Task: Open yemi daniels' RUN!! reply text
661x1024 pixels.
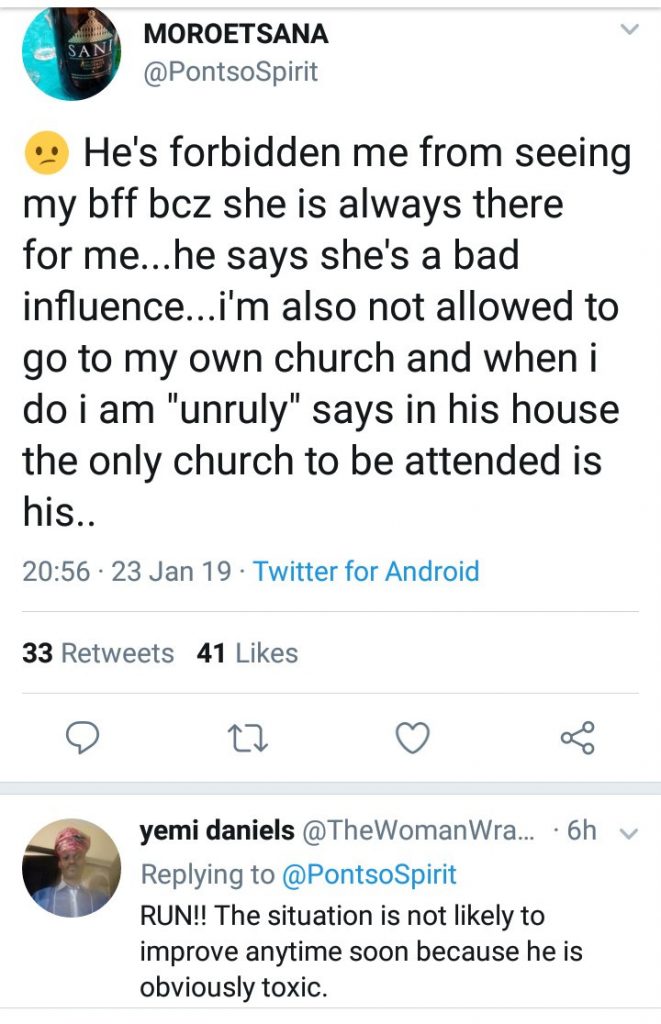Action: click(x=360, y=951)
